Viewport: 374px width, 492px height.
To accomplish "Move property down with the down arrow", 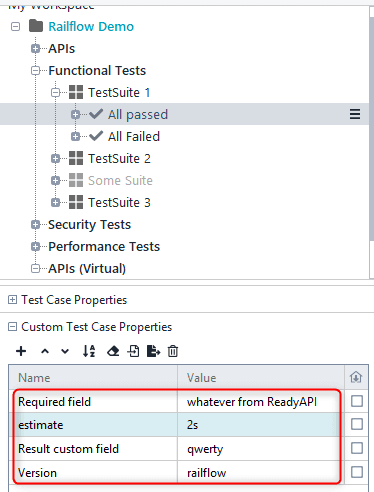I will coord(65,351).
